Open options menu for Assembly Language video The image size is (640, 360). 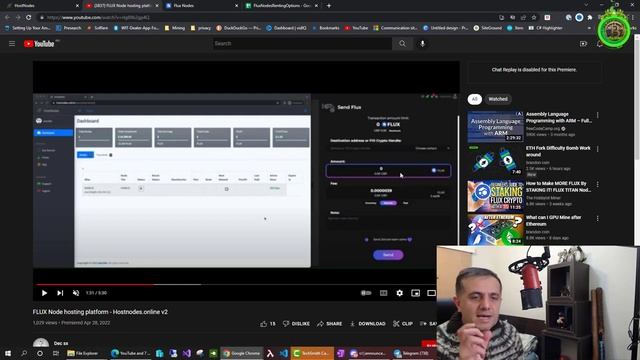point(598,116)
